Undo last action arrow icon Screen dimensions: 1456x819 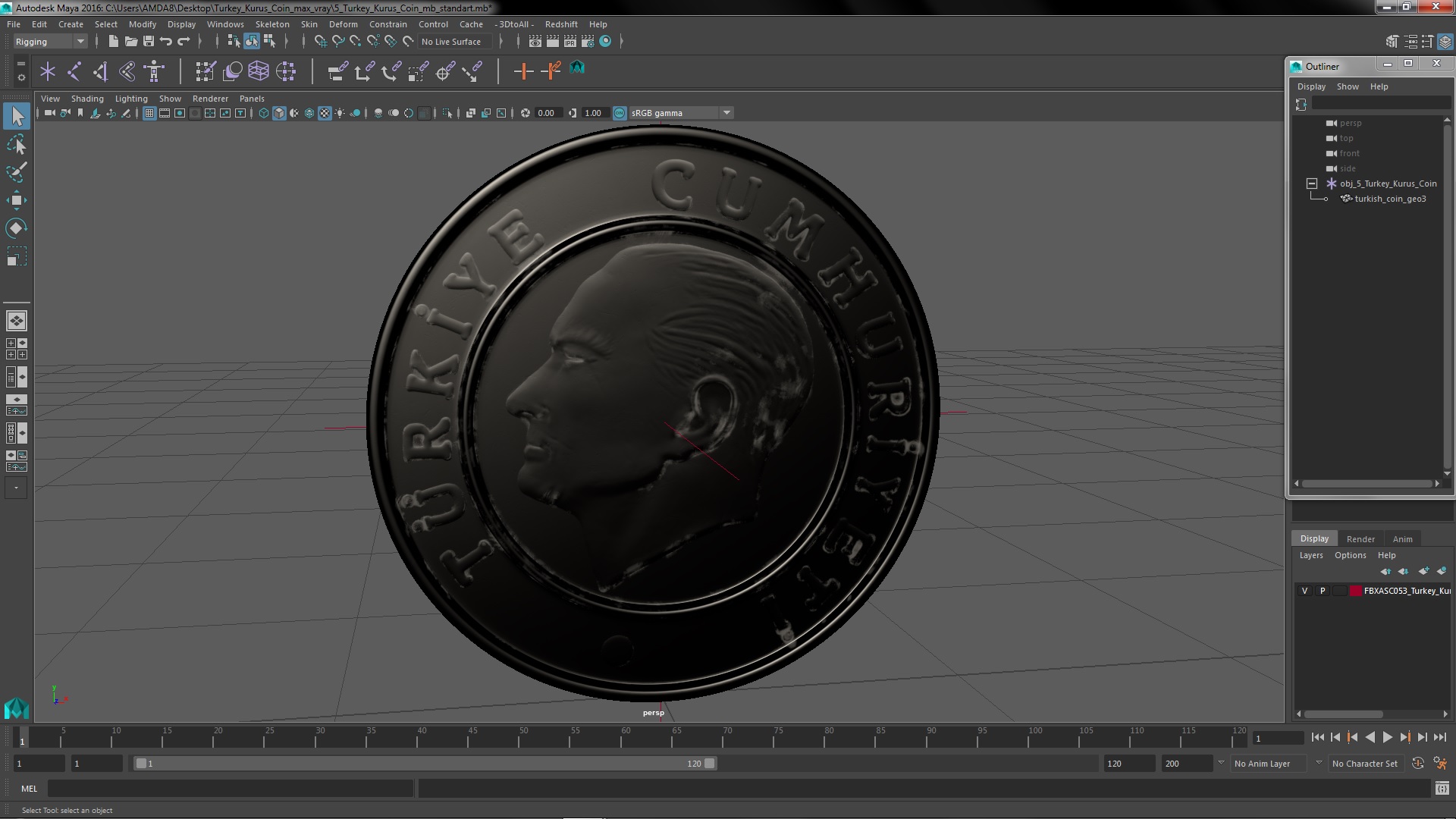tap(166, 42)
